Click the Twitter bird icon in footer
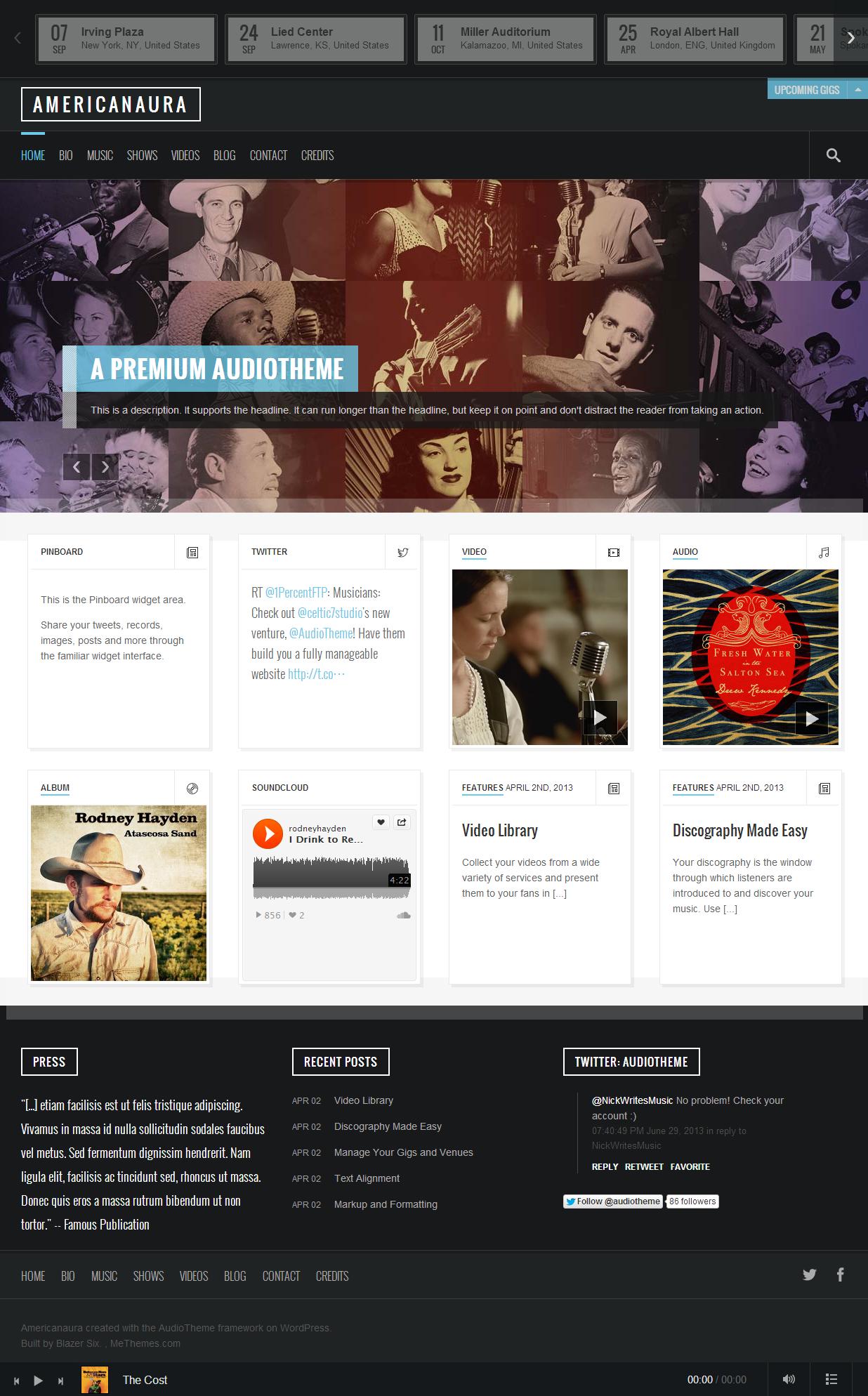 (810, 1275)
